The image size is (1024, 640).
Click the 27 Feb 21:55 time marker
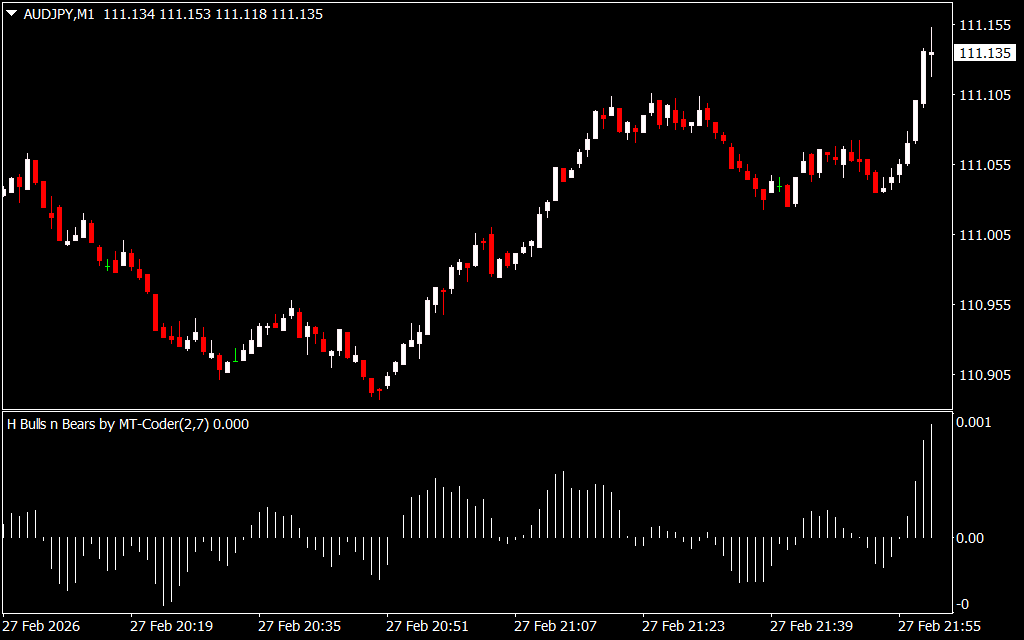click(939, 626)
